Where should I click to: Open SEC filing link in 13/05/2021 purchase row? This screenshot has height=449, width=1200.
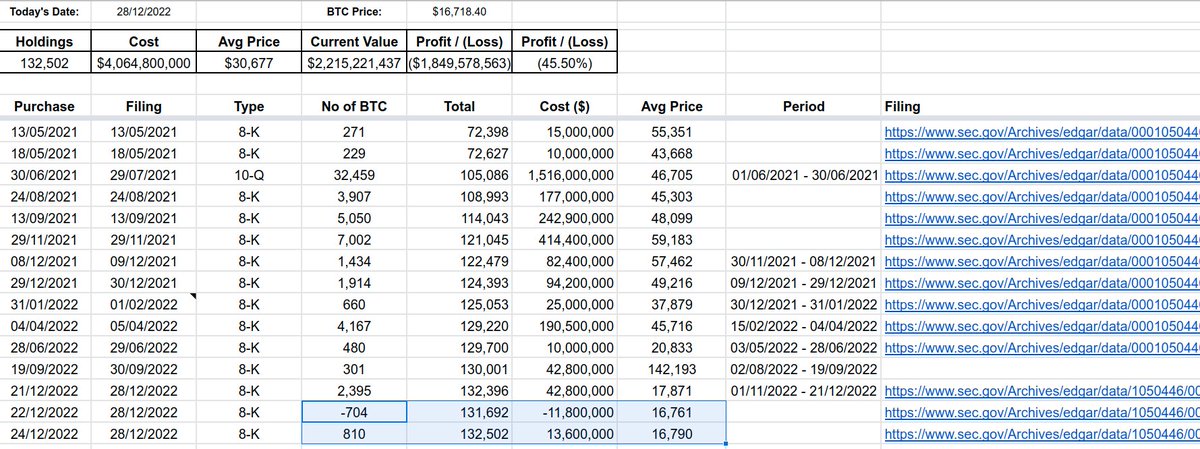(x=1042, y=130)
